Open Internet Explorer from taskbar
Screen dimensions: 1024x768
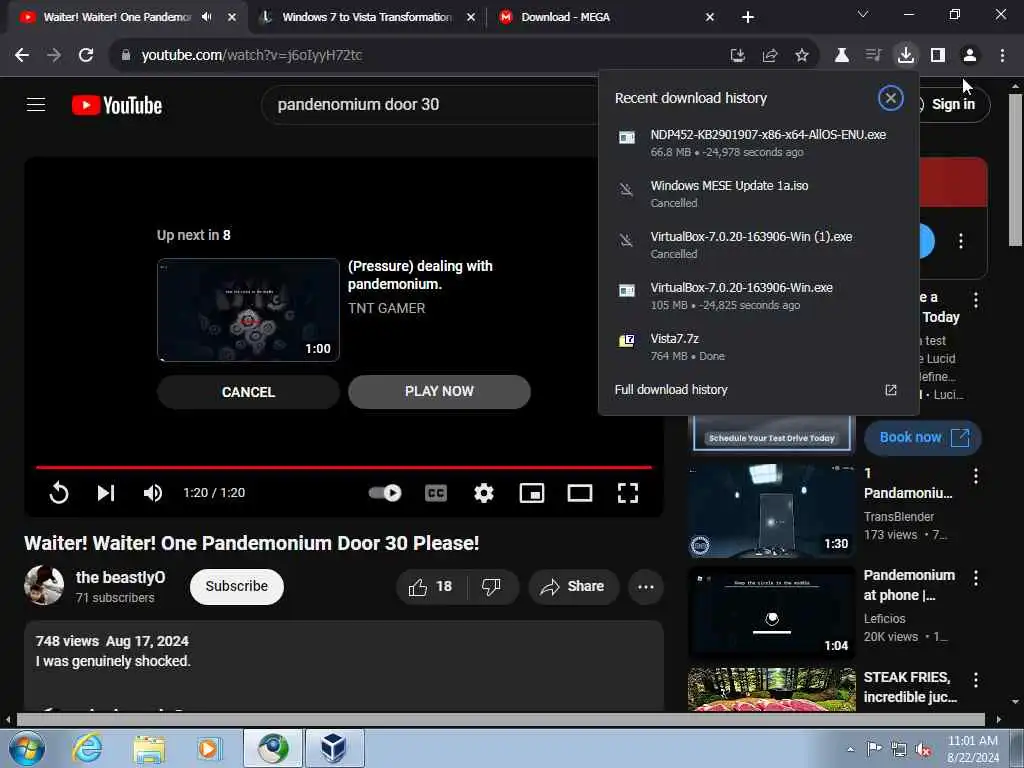tap(88, 748)
